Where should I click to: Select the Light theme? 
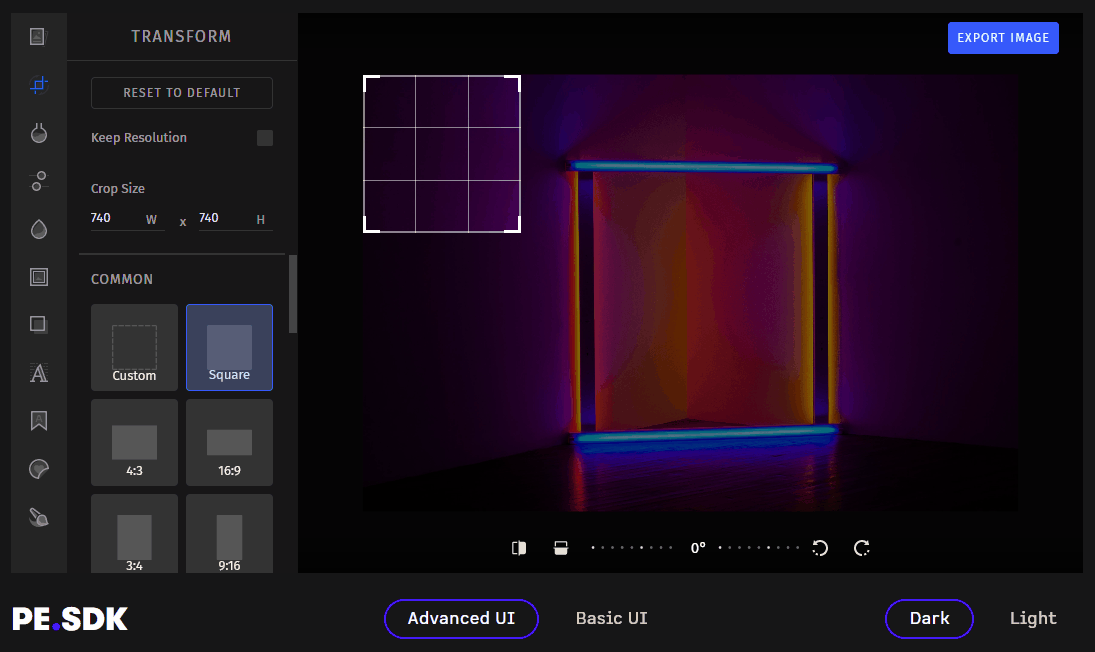[x=1033, y=618]
